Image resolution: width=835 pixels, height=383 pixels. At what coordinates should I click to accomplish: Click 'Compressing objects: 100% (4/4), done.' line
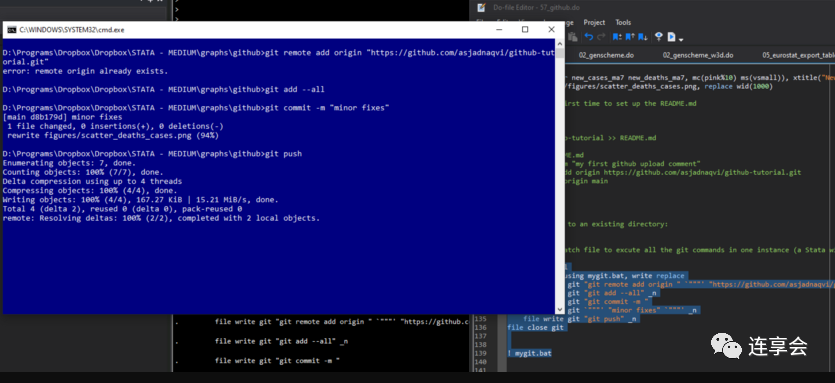click(x=90, y=191)
